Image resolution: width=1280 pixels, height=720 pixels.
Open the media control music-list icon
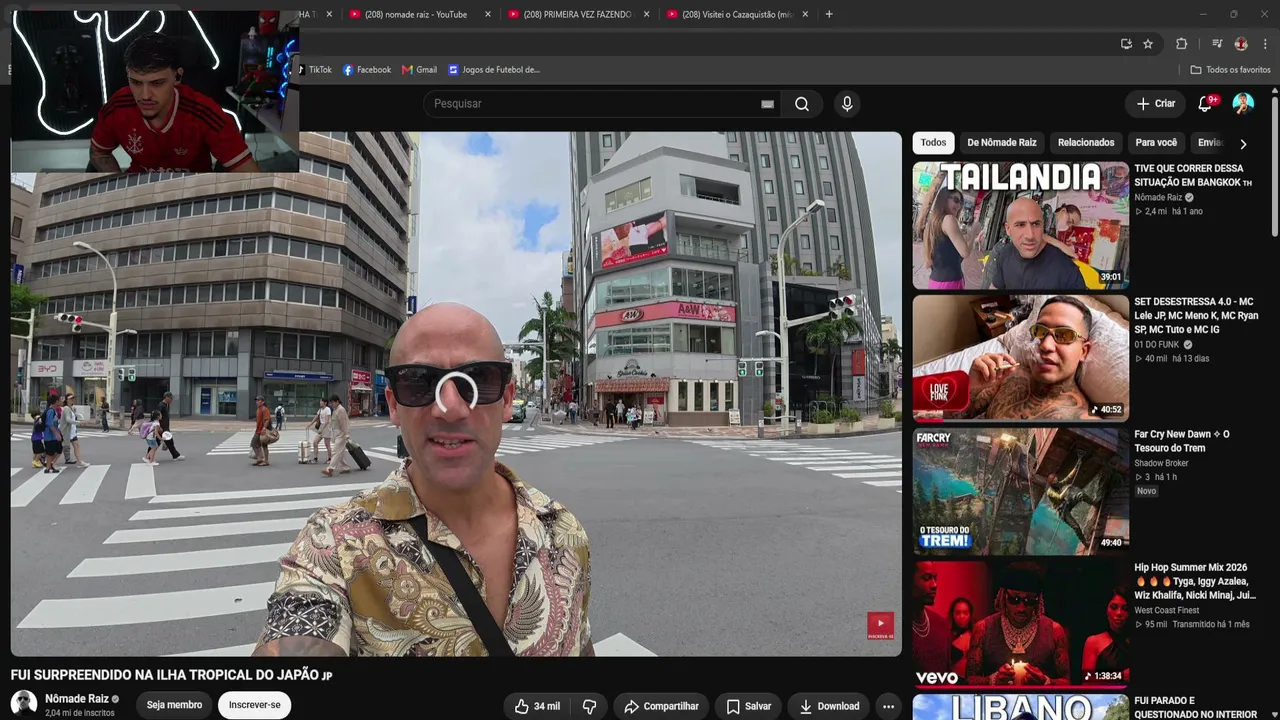1217,44
